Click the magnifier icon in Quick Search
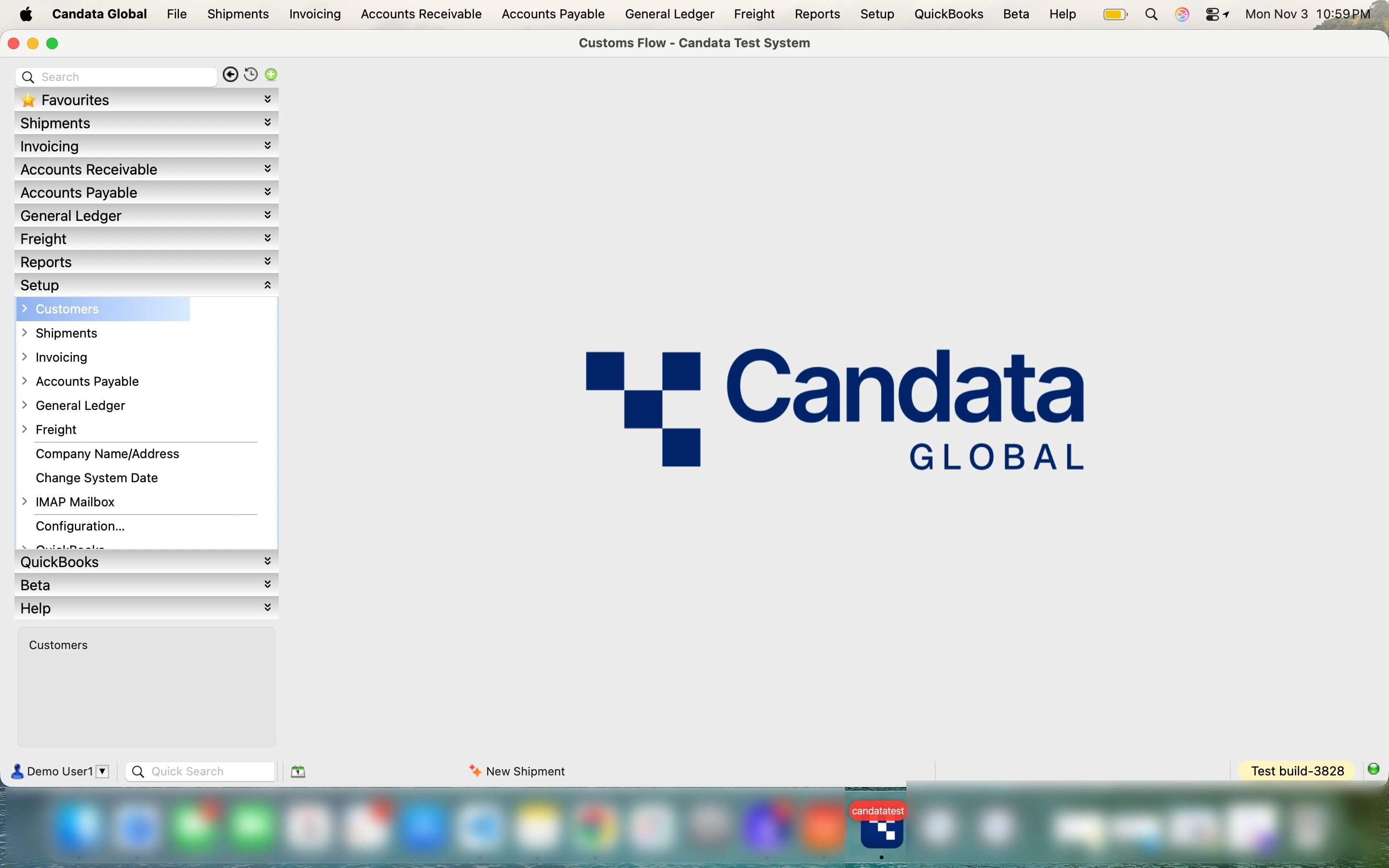 (138, 772)
